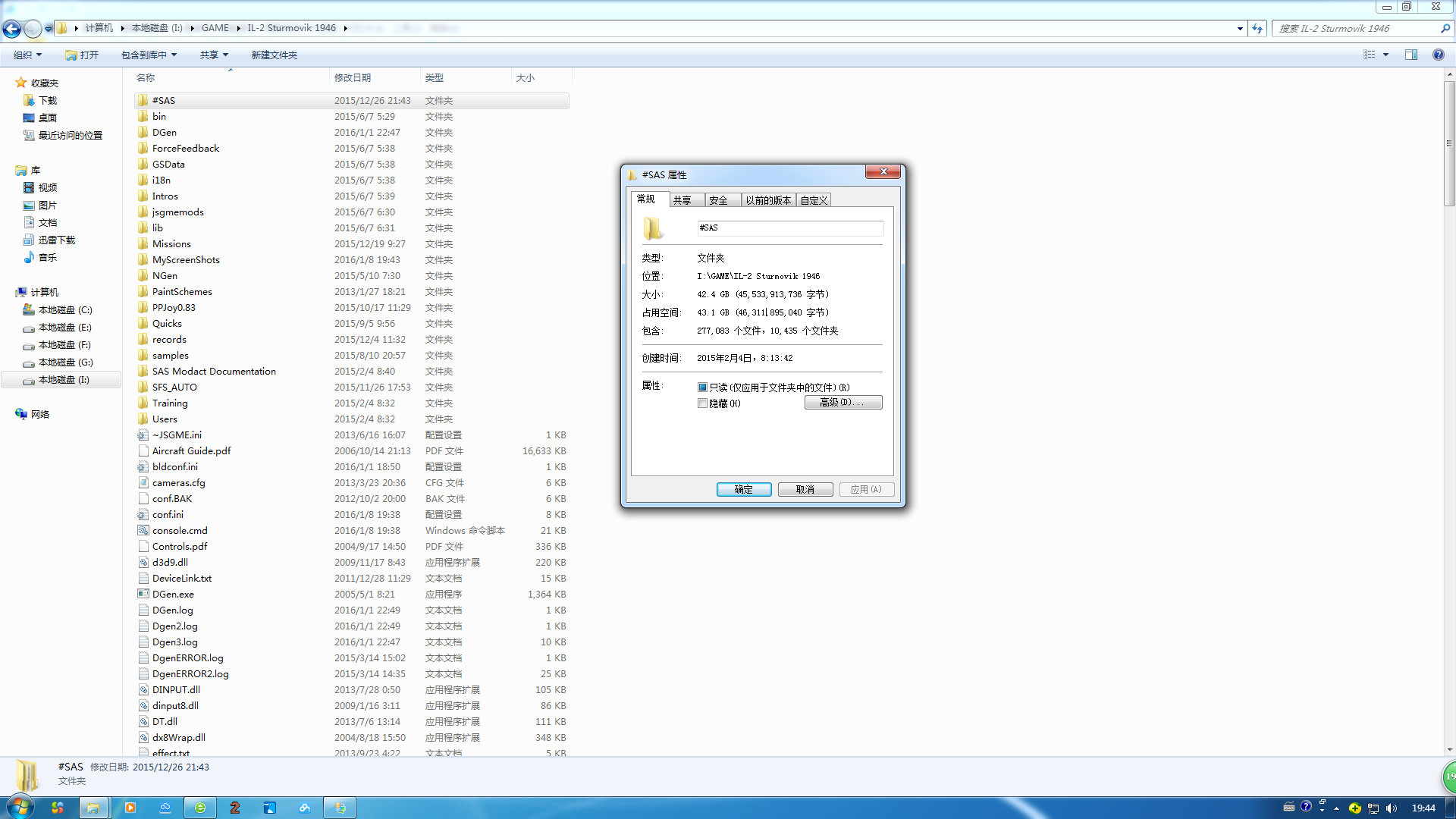1456x819 pixels.
Task: Open the DGen.exe application file
Action: (173, 595)
